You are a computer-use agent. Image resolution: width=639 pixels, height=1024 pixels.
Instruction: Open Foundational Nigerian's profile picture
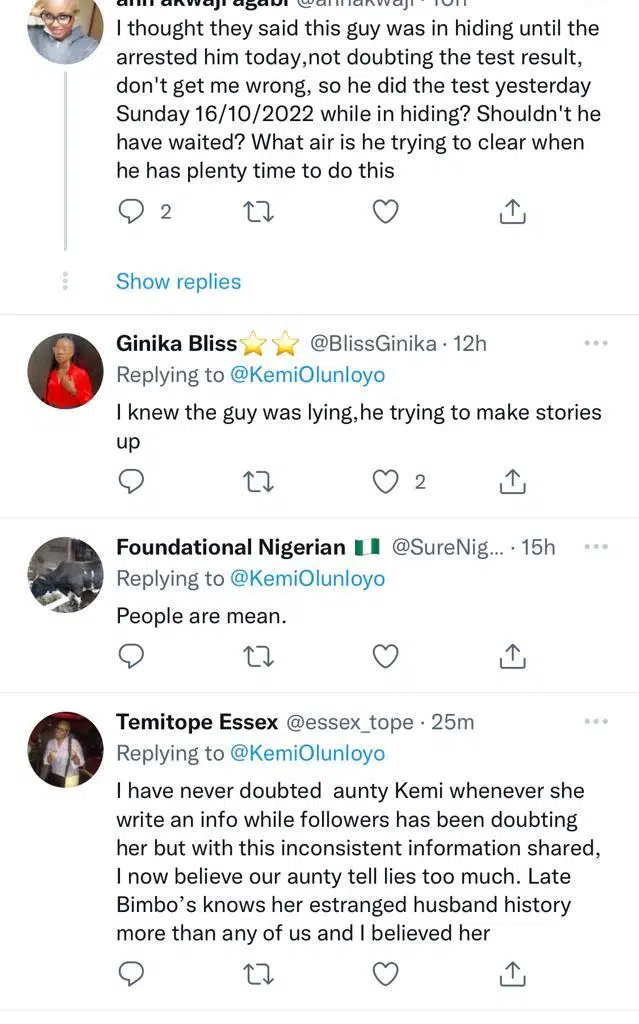[65, 575]
